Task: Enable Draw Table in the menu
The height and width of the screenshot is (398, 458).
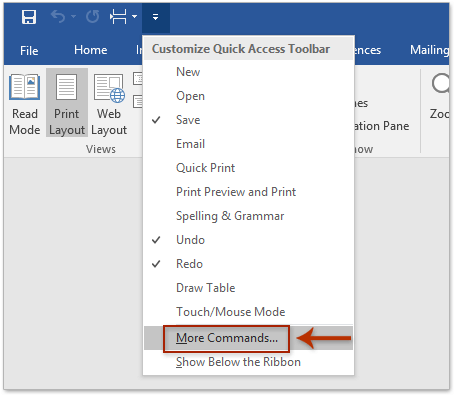Action: tap(248, 288)
